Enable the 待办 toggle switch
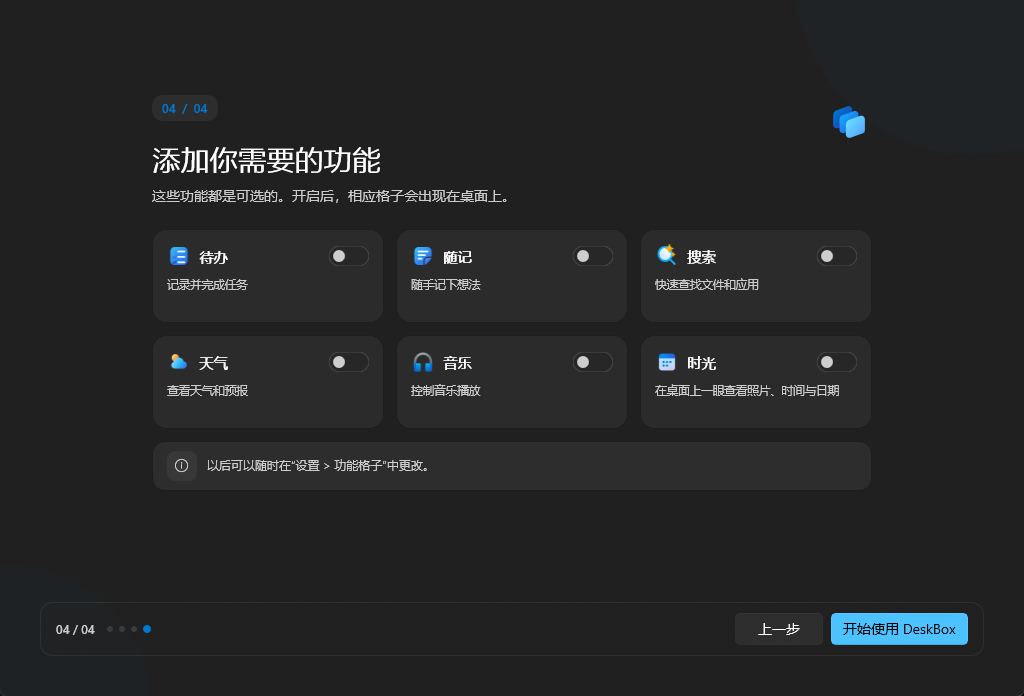Image resolution: width=1024 pixels, height=696 pixels. pyautogui.click(x=349, y=256)
